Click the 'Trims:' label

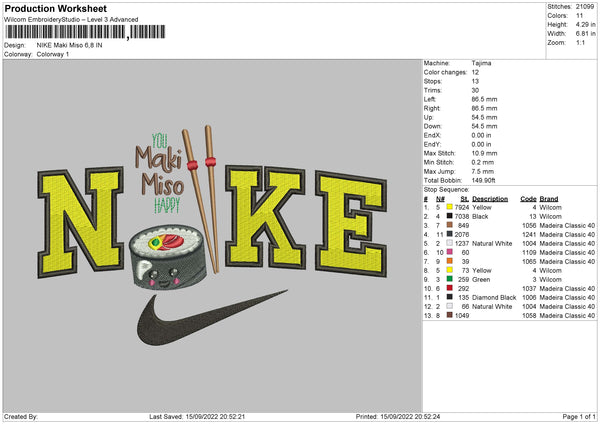pyautogui.click(x=432, y=90)
